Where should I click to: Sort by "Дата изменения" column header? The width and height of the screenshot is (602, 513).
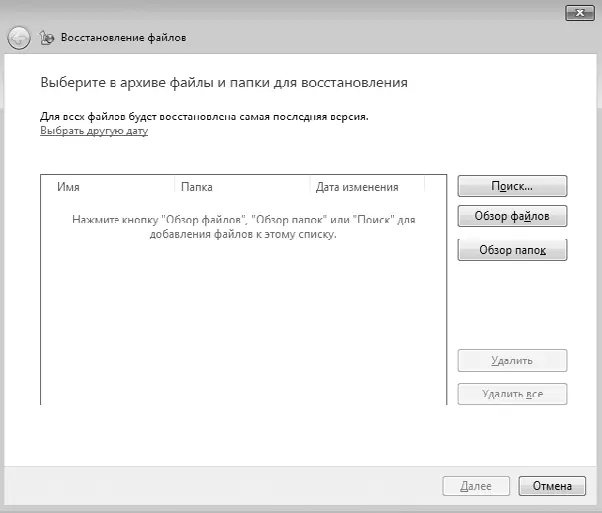coord(367,187)
